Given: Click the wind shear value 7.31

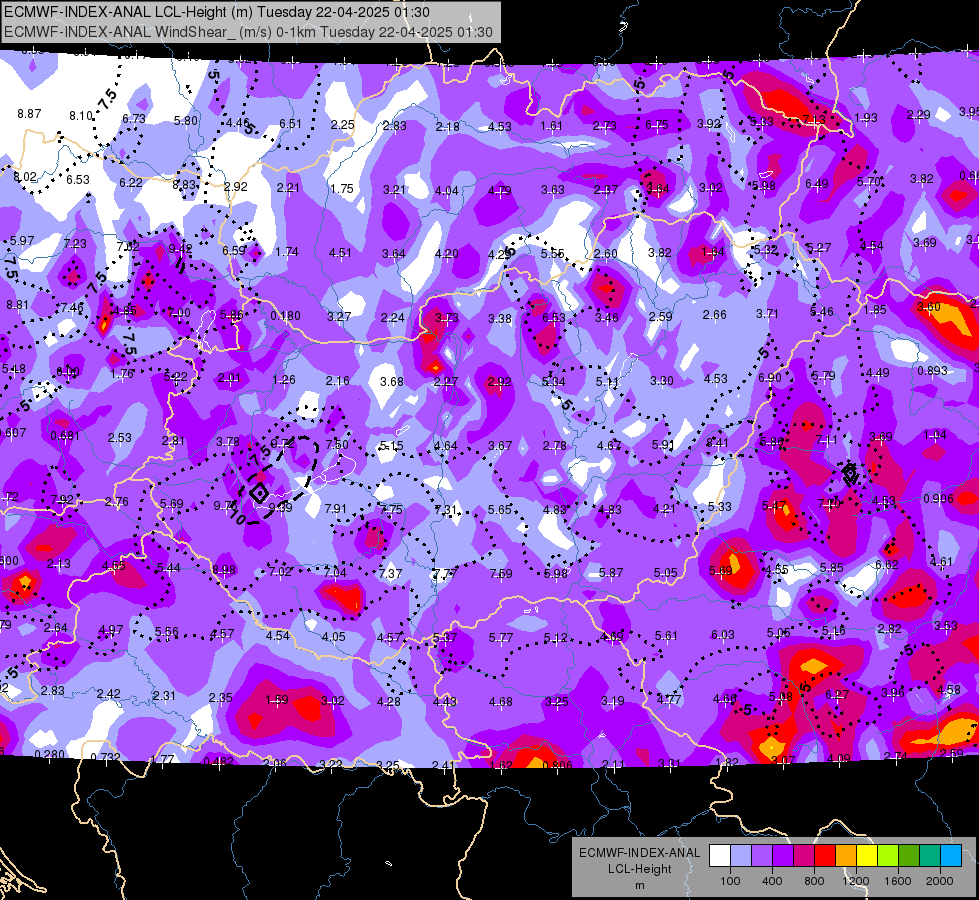Looking at the screenshot, I should pos(446,510).
